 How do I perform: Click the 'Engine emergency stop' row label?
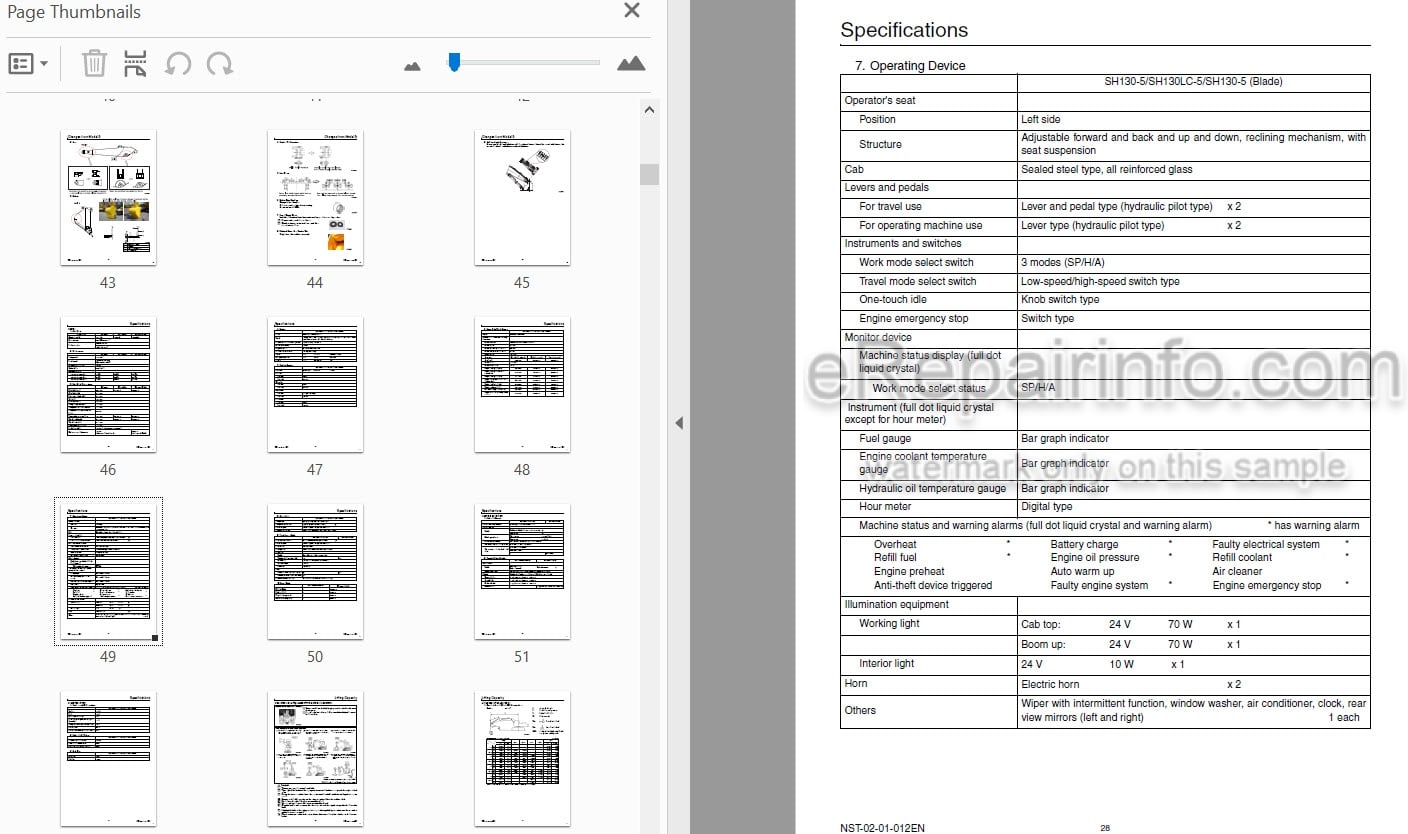click(914, 319)
